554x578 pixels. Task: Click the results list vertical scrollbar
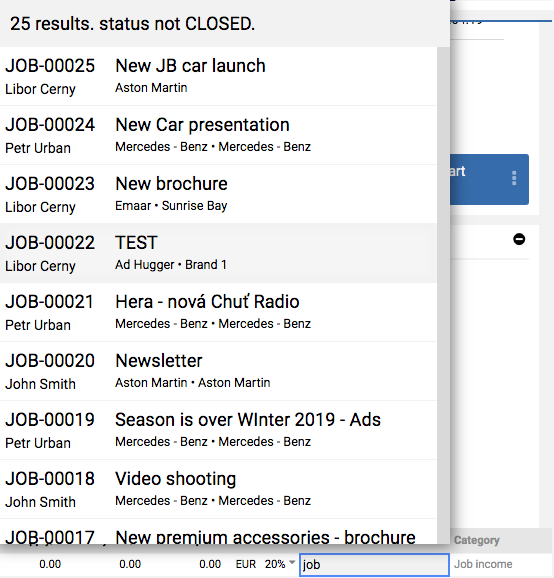(x=443, y=295)
